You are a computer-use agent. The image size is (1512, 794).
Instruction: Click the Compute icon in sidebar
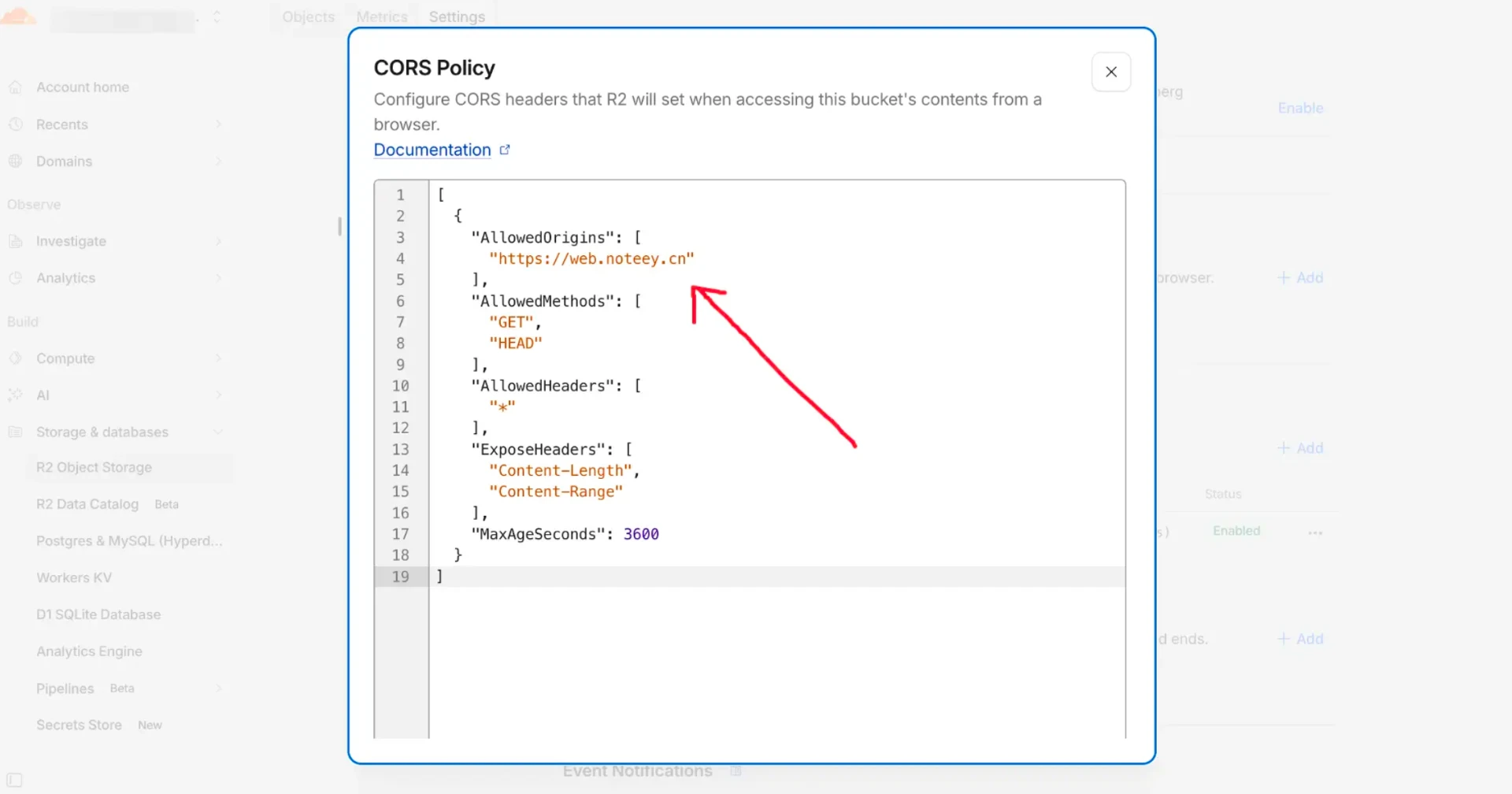pyautogui.click(x=15, y=358)
